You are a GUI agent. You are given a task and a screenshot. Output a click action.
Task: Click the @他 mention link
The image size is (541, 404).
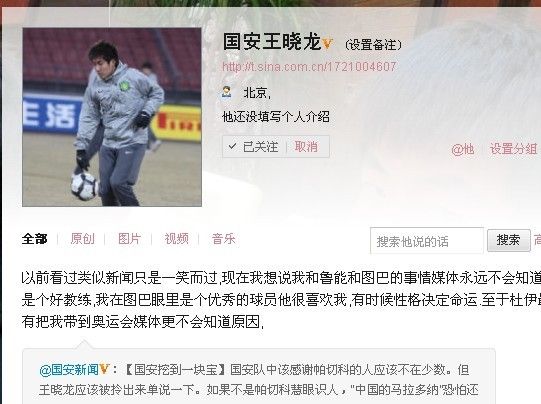[462, 149]
